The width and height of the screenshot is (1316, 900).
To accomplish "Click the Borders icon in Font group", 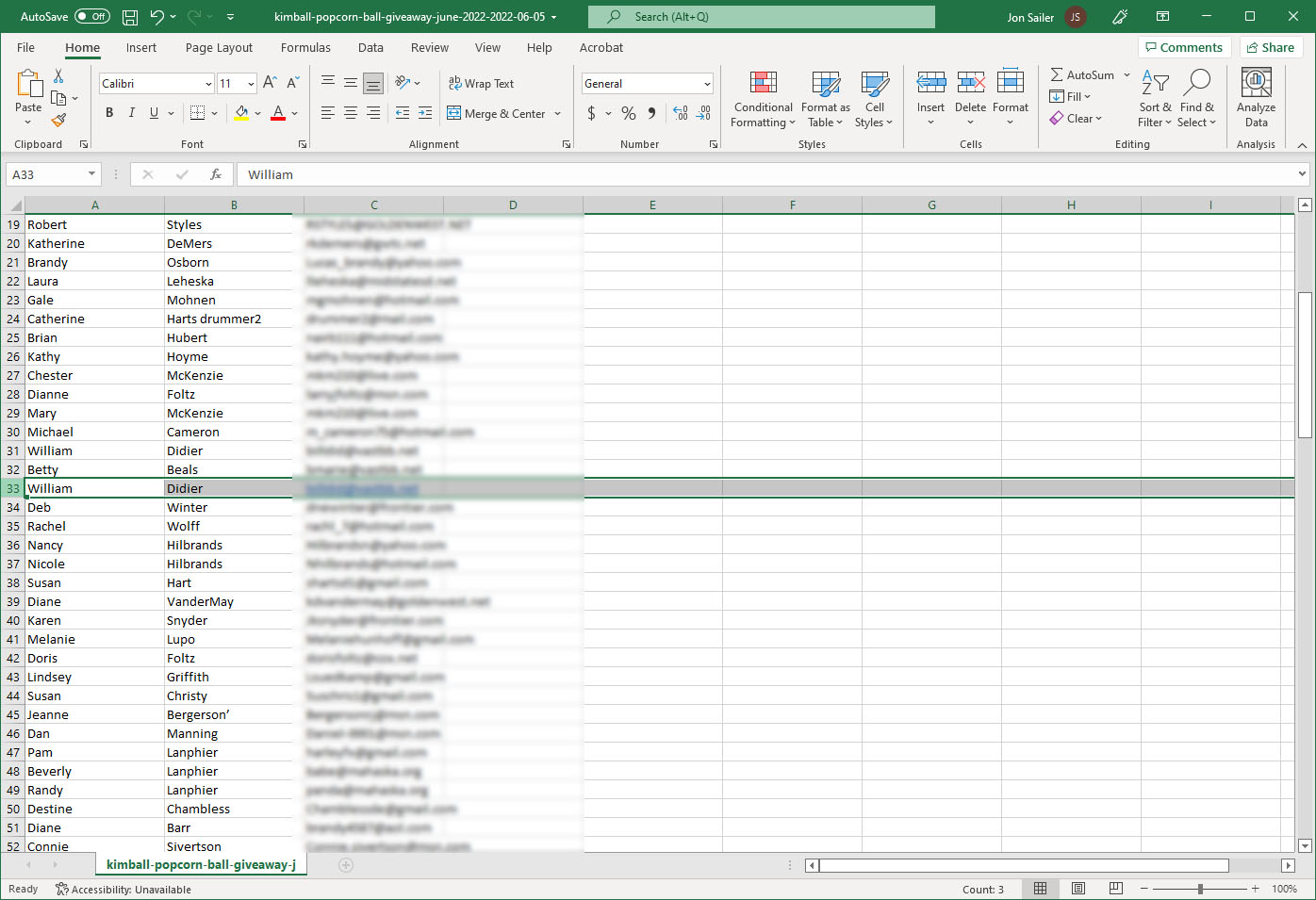I will click(x=197, y=113).
